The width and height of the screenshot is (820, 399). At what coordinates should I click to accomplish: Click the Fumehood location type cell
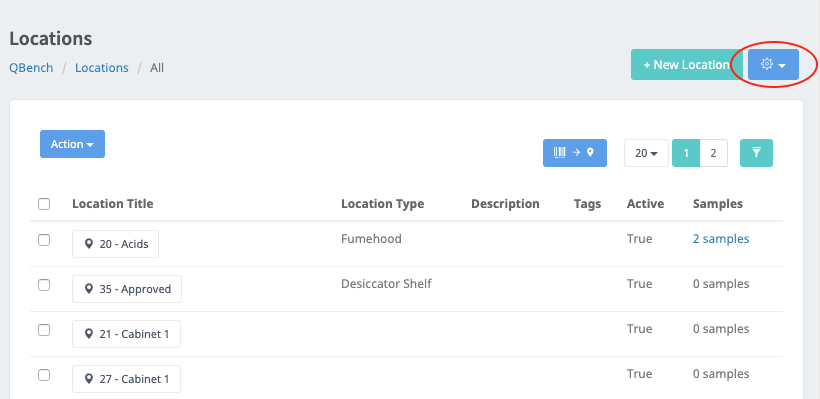coord(371,239)
